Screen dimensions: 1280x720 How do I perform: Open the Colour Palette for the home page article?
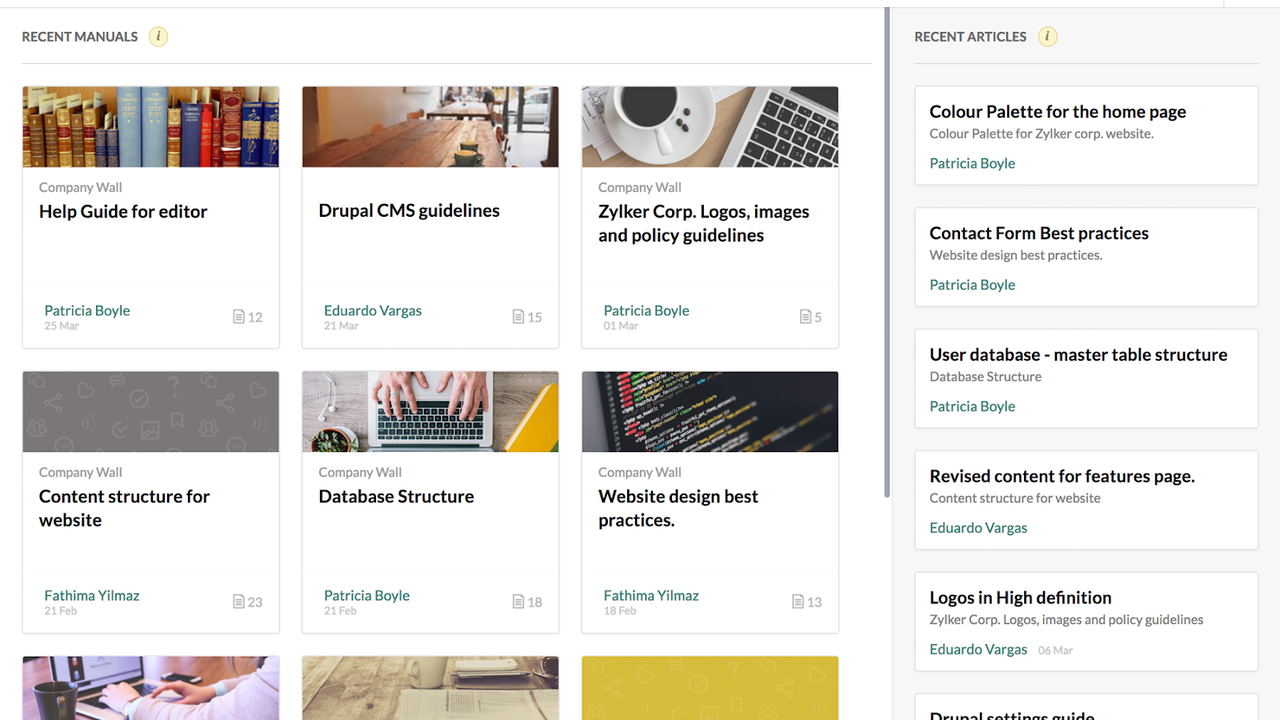[1057, 111]
